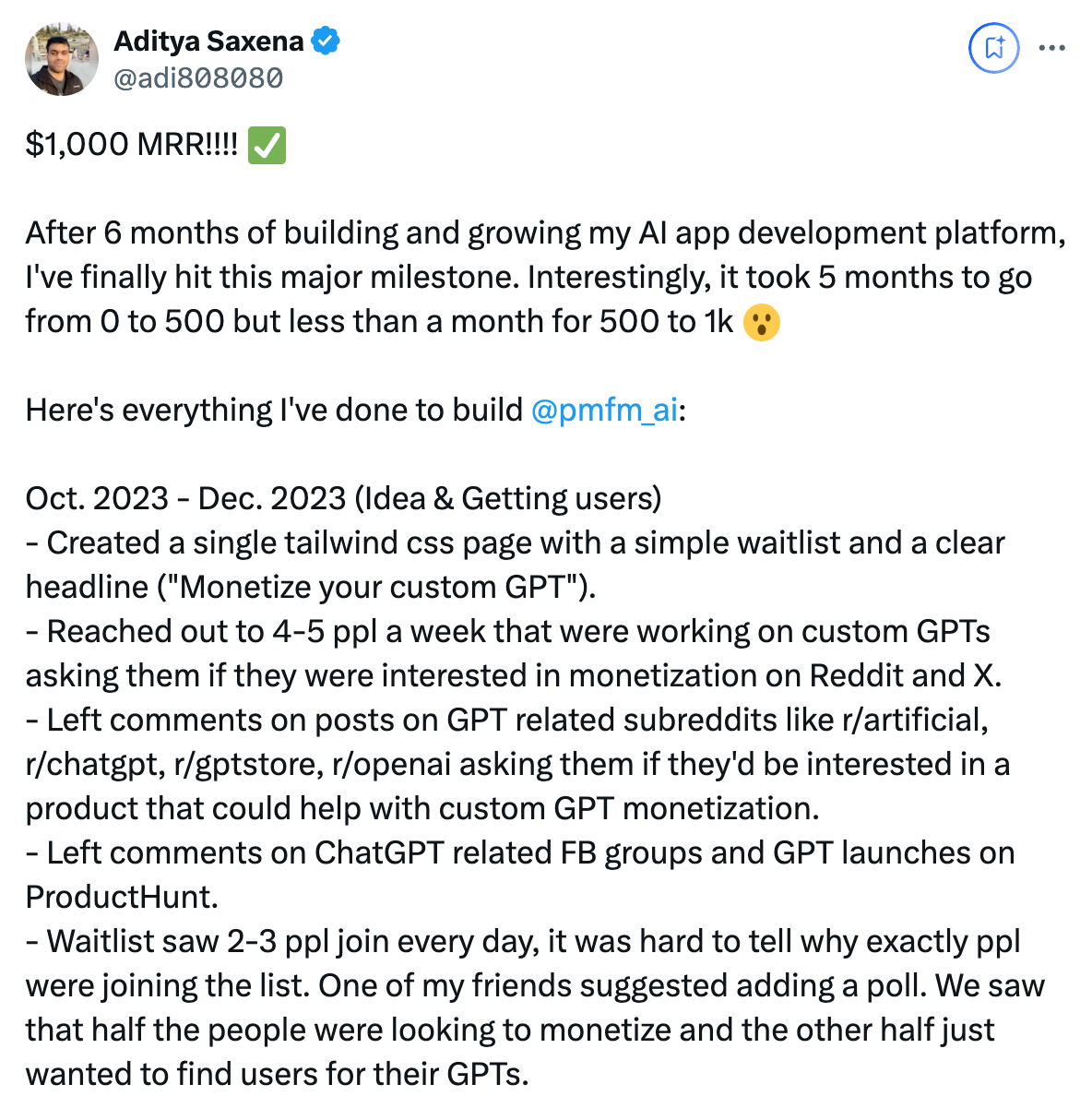Open the @pmfm_ai mention link

pyautogui.click(x=604, y=410)
